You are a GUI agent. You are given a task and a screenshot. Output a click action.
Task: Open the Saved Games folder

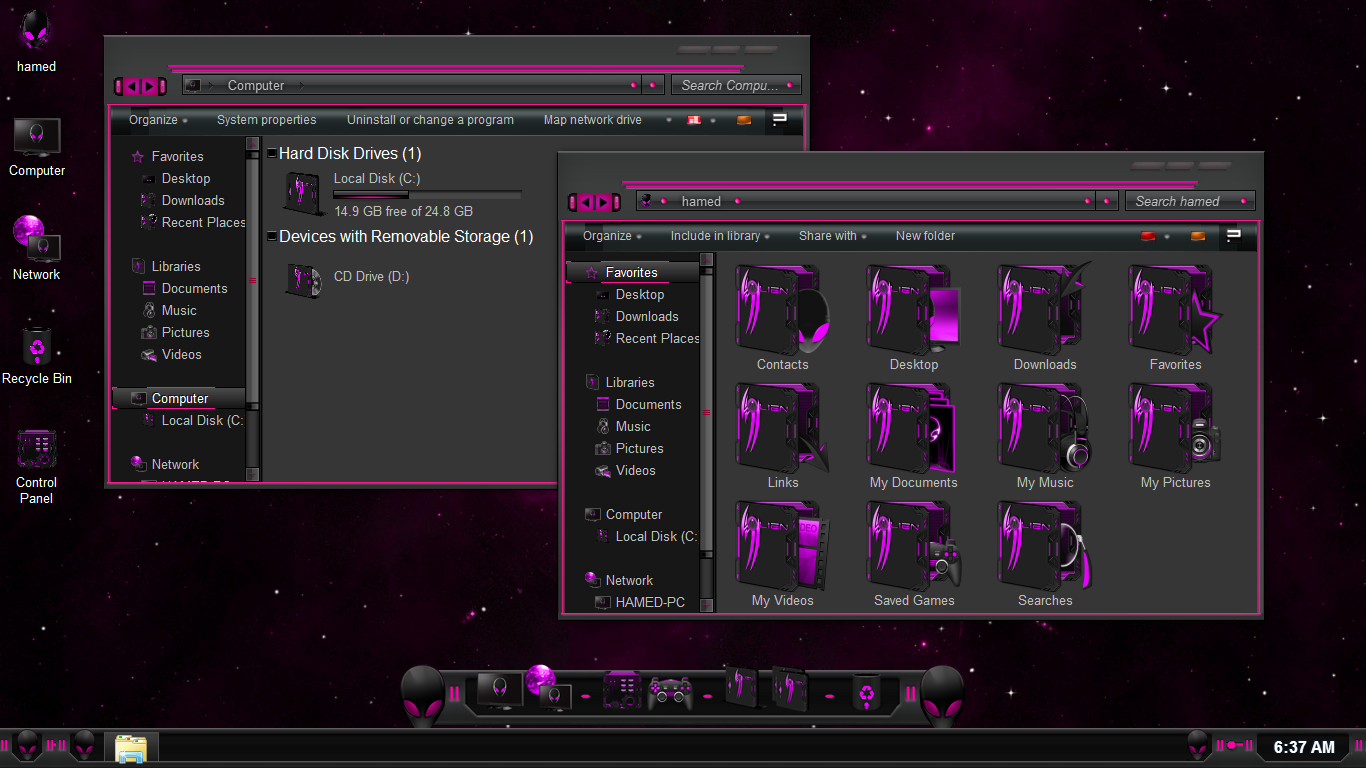[913, 546]
